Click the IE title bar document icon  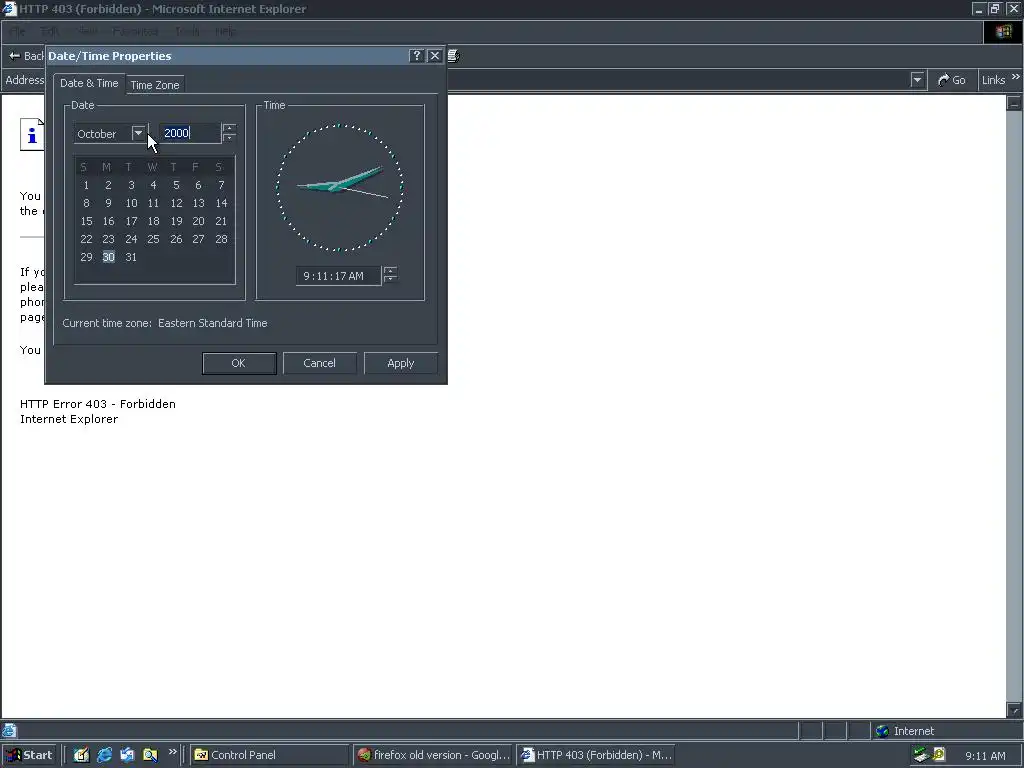[x=8, y=9]
